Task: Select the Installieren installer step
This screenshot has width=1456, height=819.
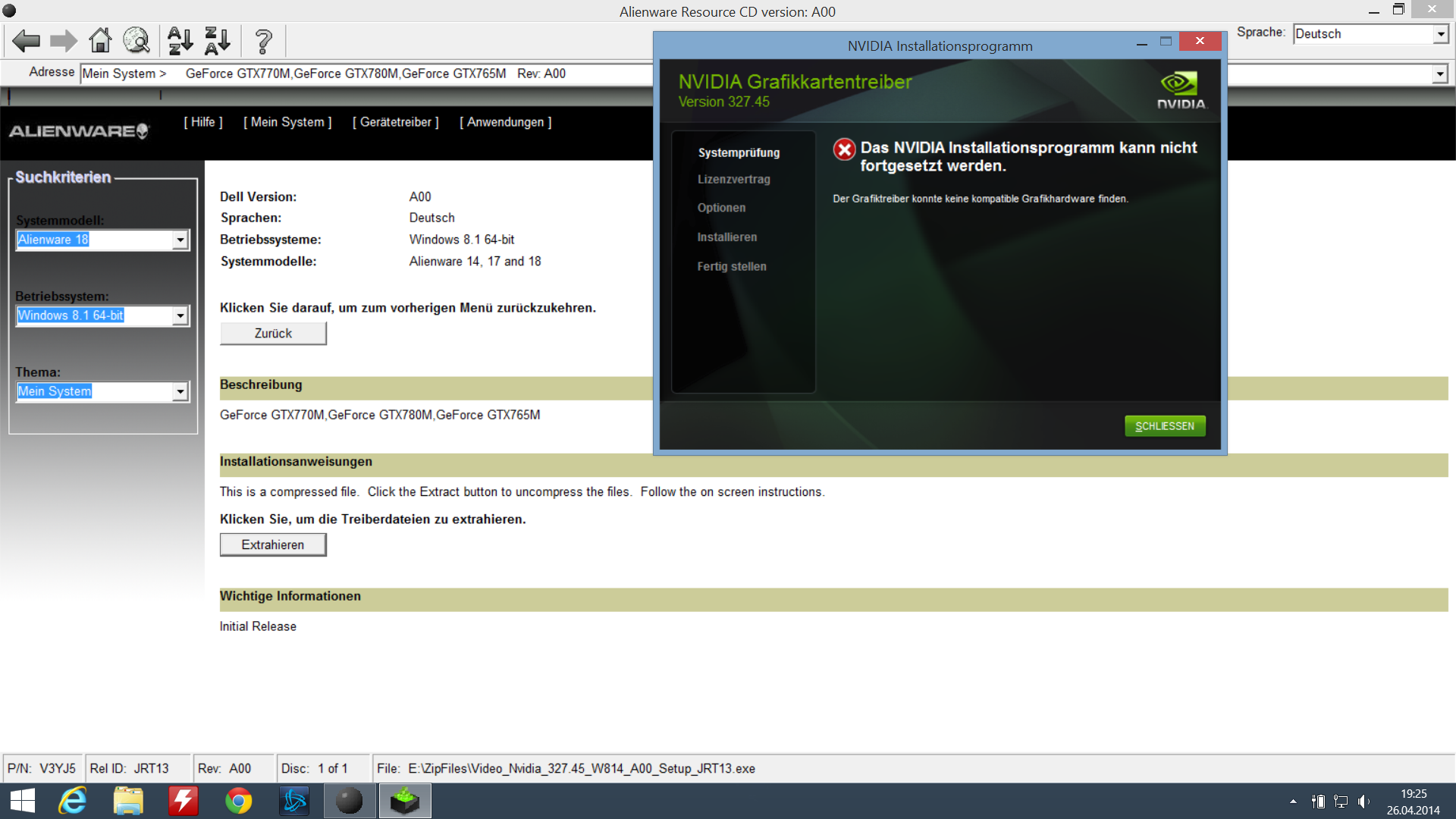Action: point(726,237)
